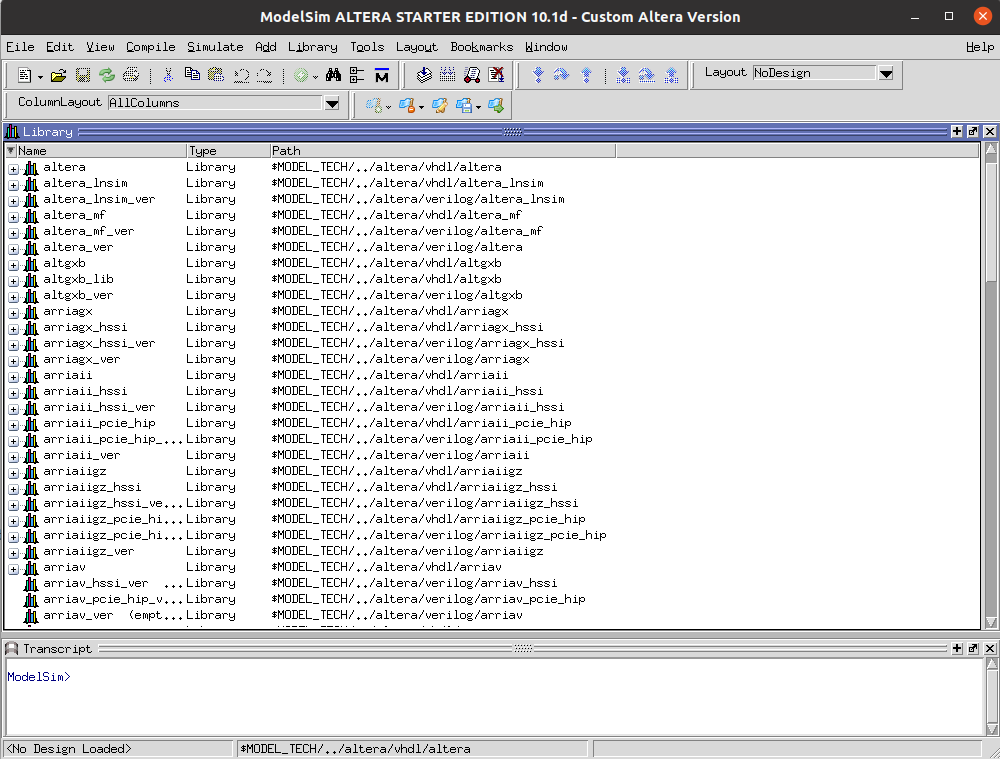The width and height of the screenshot is (1000, 759).
Task: Click the Compile All icon
Action: (448, 75)
